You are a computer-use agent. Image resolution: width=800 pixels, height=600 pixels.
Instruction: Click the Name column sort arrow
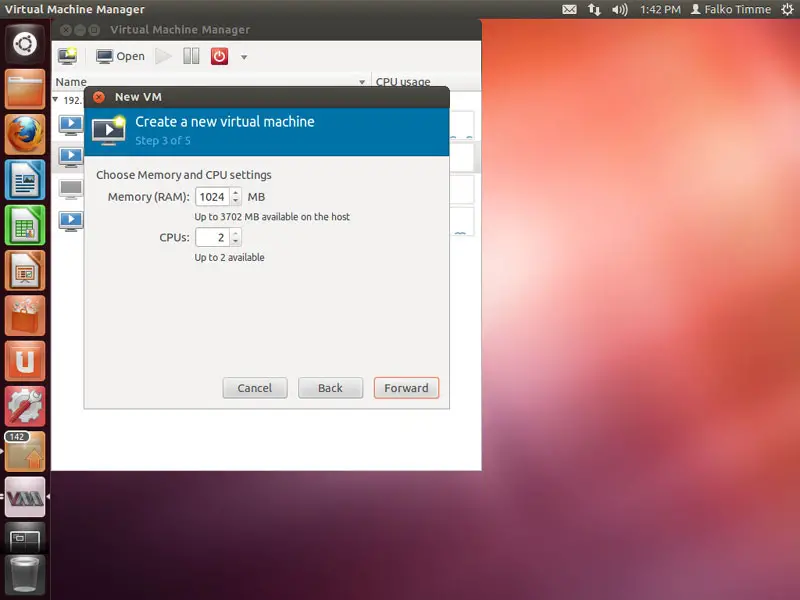coord(362,82)
